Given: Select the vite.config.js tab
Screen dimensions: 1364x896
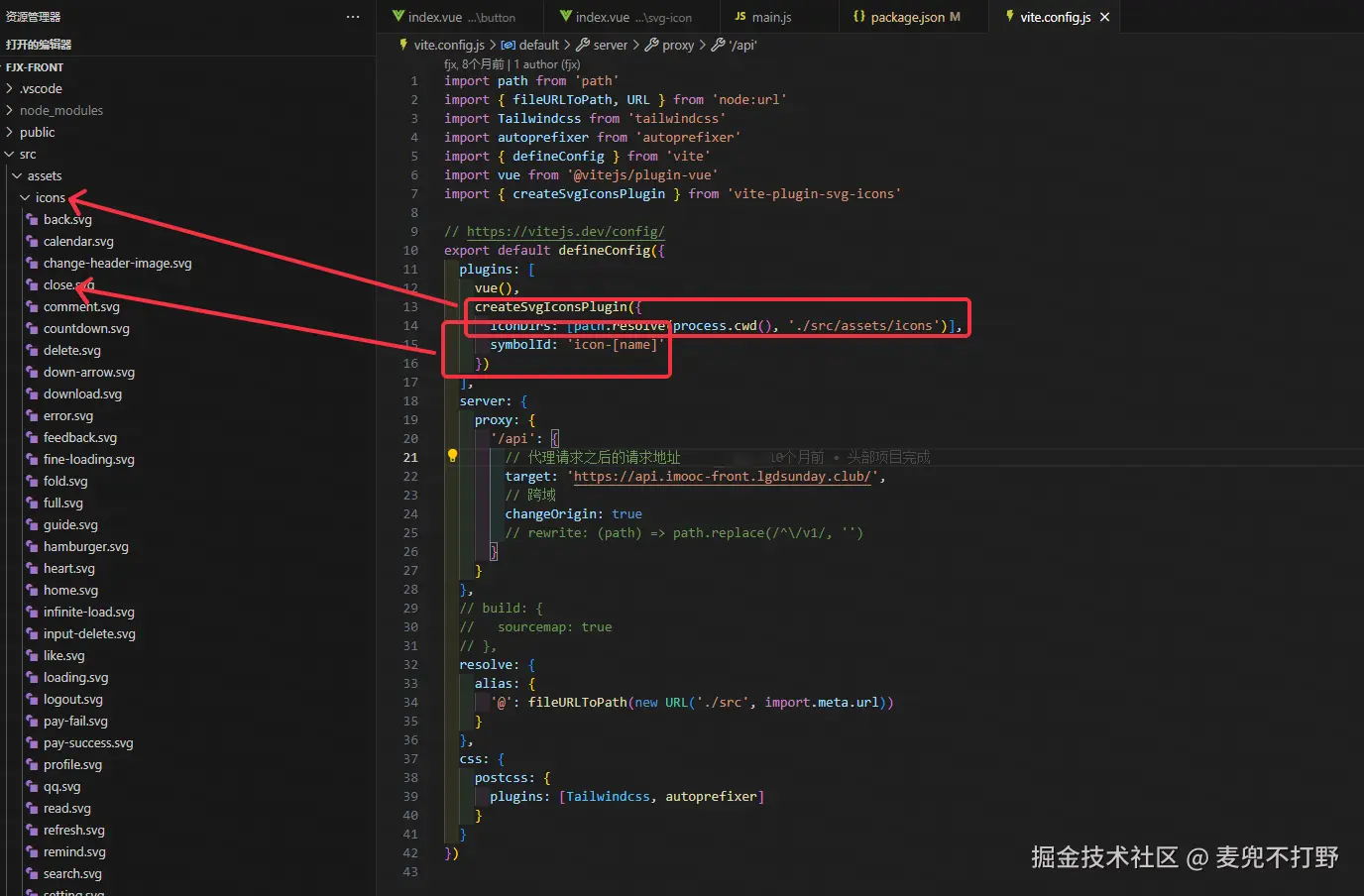Looking at the screenshot, I should click(x=1055, y=17).
